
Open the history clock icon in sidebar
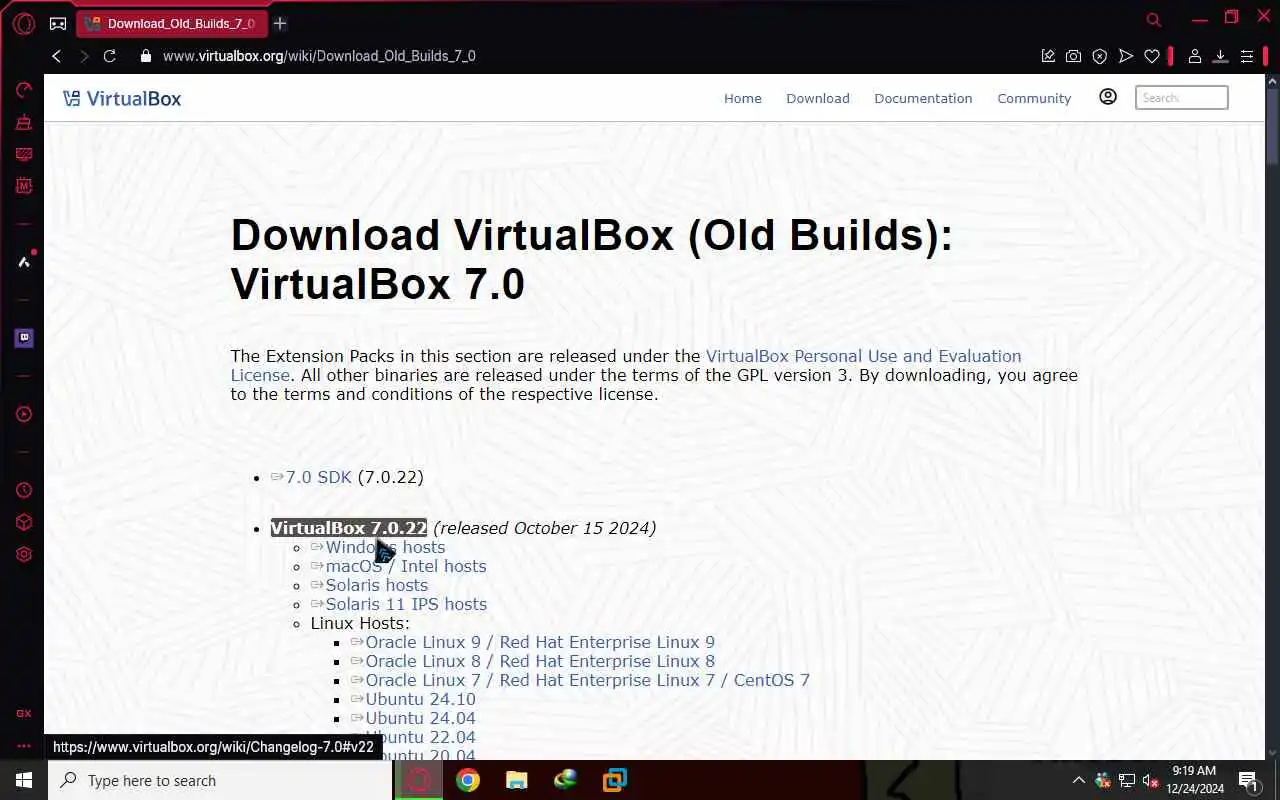24,490
